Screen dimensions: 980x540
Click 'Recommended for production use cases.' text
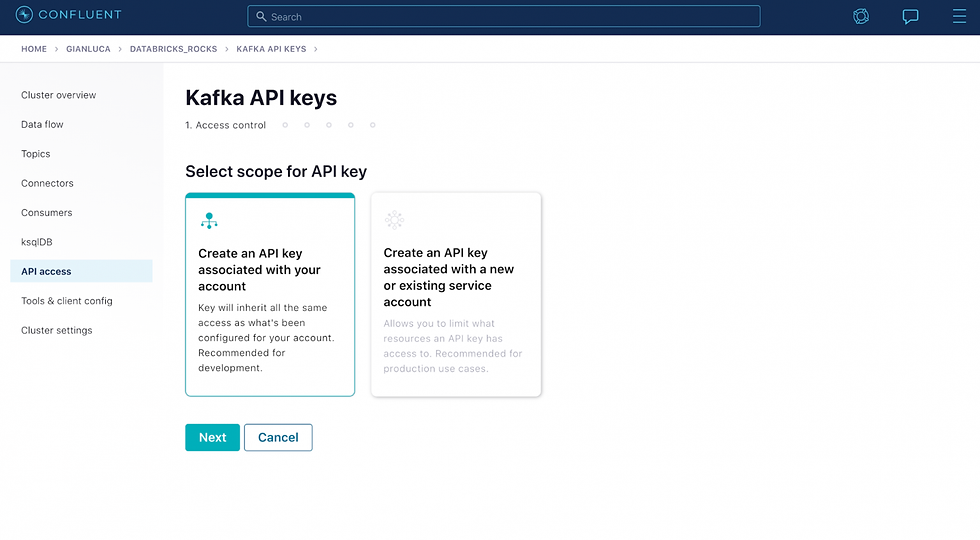point(452,361)
